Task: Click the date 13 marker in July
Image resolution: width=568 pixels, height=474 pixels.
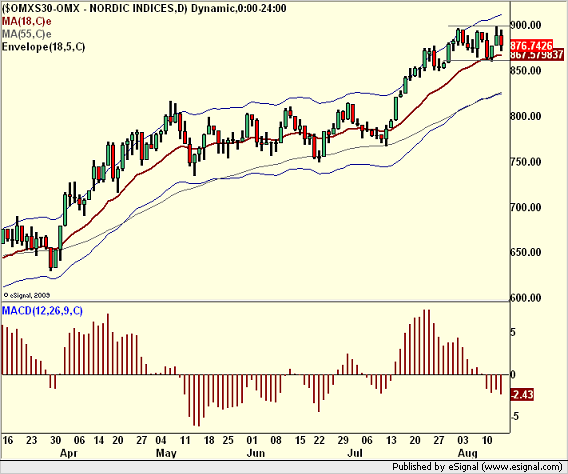Action: (x=391, y=440)
